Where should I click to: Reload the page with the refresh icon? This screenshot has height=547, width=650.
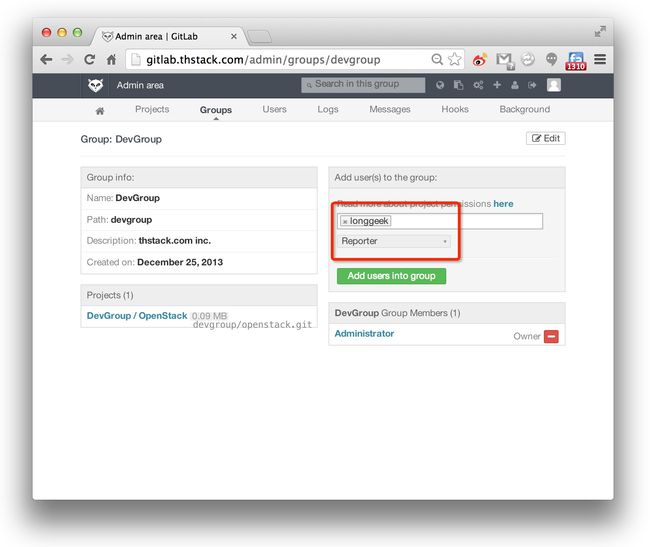90,60
